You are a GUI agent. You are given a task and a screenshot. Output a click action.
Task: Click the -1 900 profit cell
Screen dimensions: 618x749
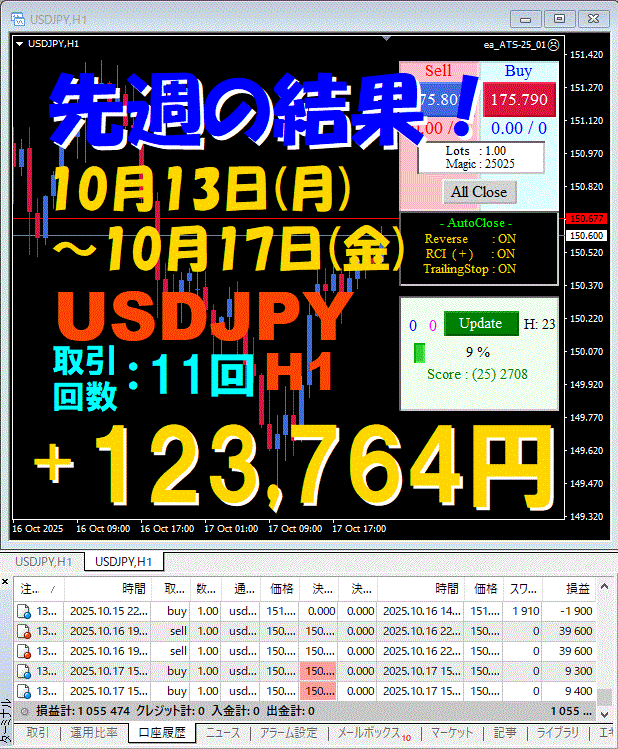tap(569, 611)
